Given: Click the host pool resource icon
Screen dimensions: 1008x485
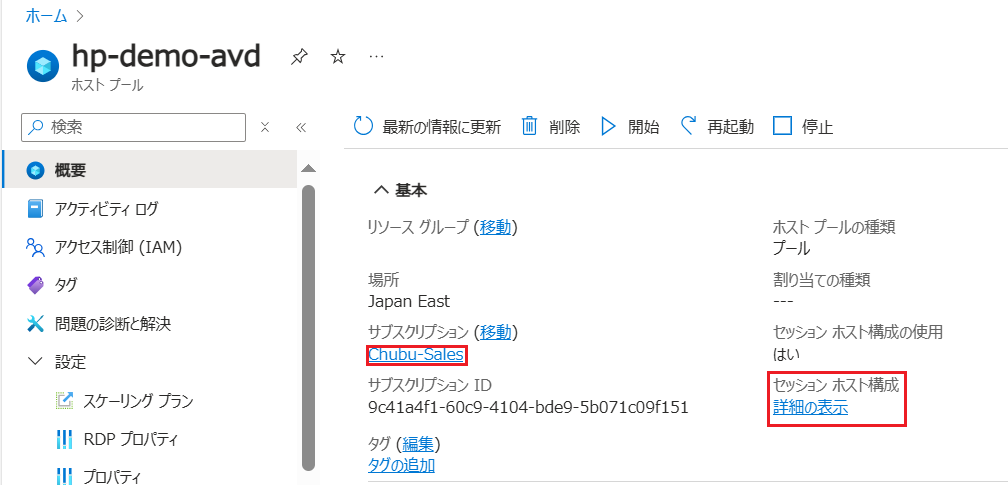Looking at the screenshot, I should pos(43,66).
